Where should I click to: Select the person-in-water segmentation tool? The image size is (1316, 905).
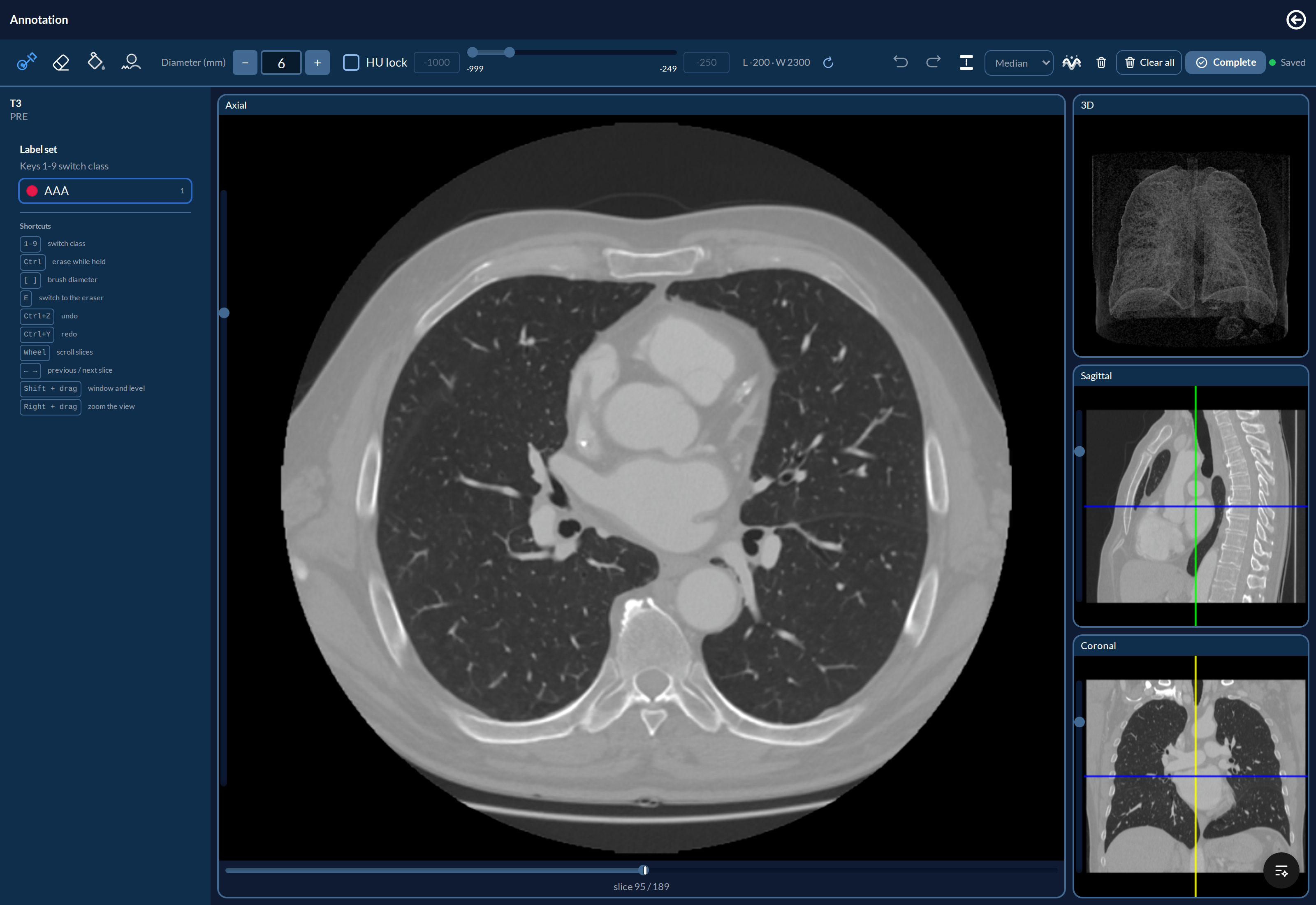click(x=131, y=62)
